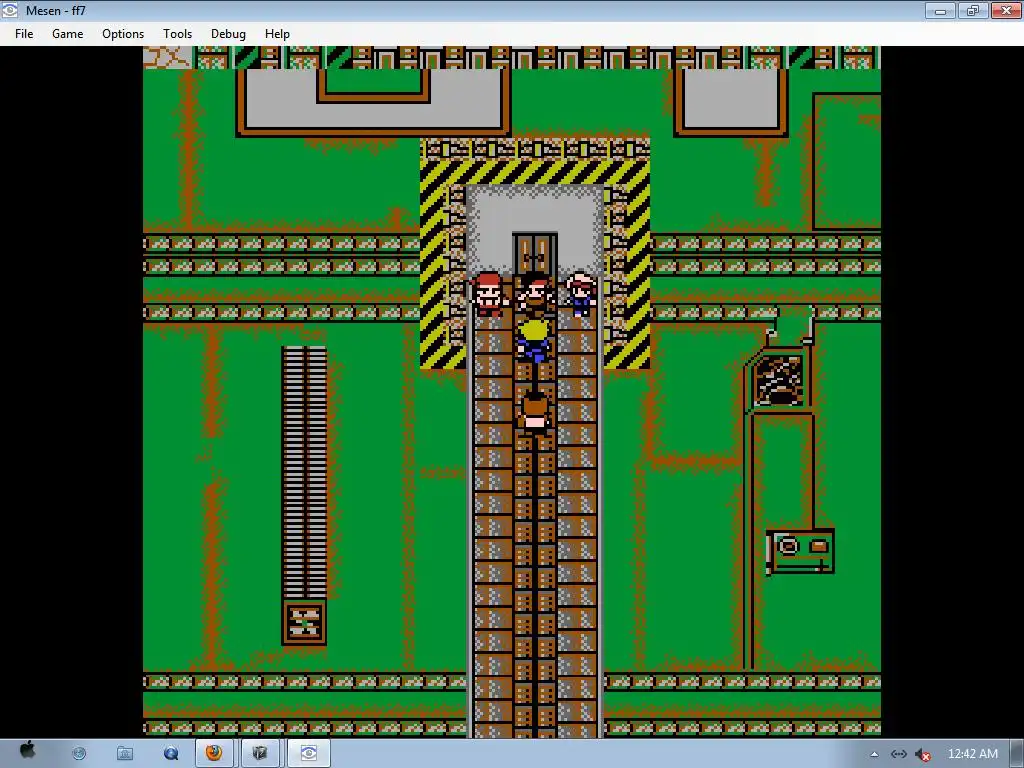The width and height of the screenshot is (1024, 768).
Task: Open the Tools menu
Action: [x=177, y=34]
